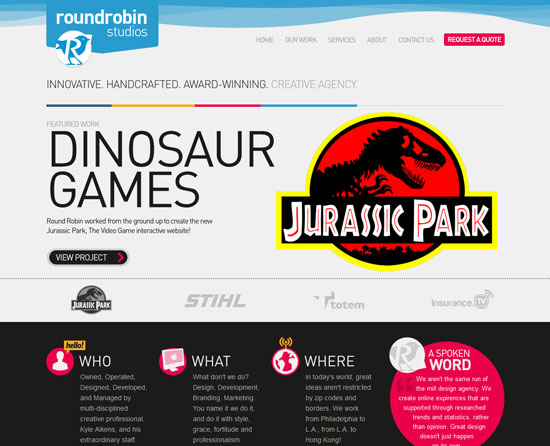Click the WHO heading
This screenshot has height=446, width=550.
click(95, 361)
